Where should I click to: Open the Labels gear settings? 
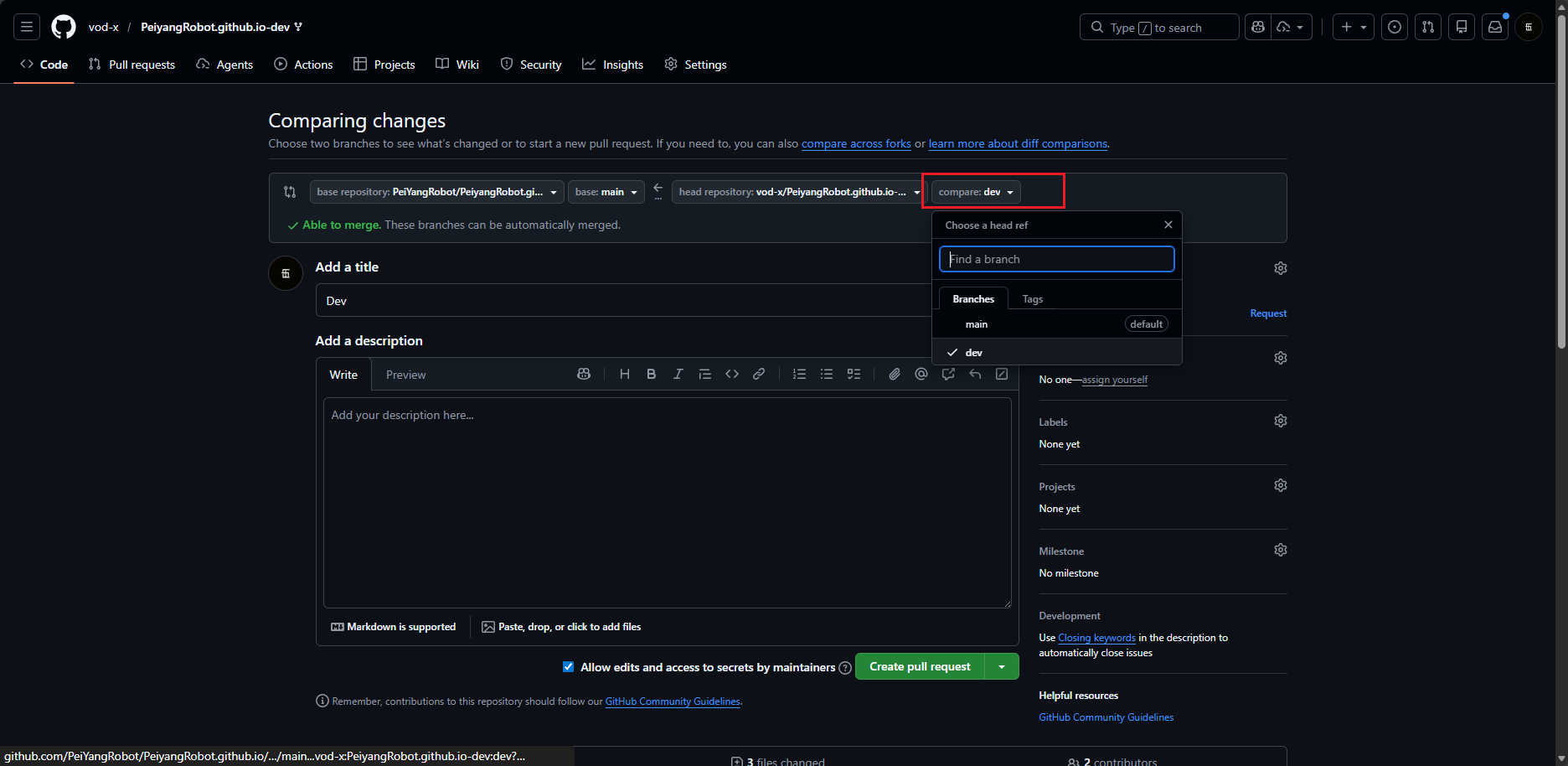[1281, 421]
